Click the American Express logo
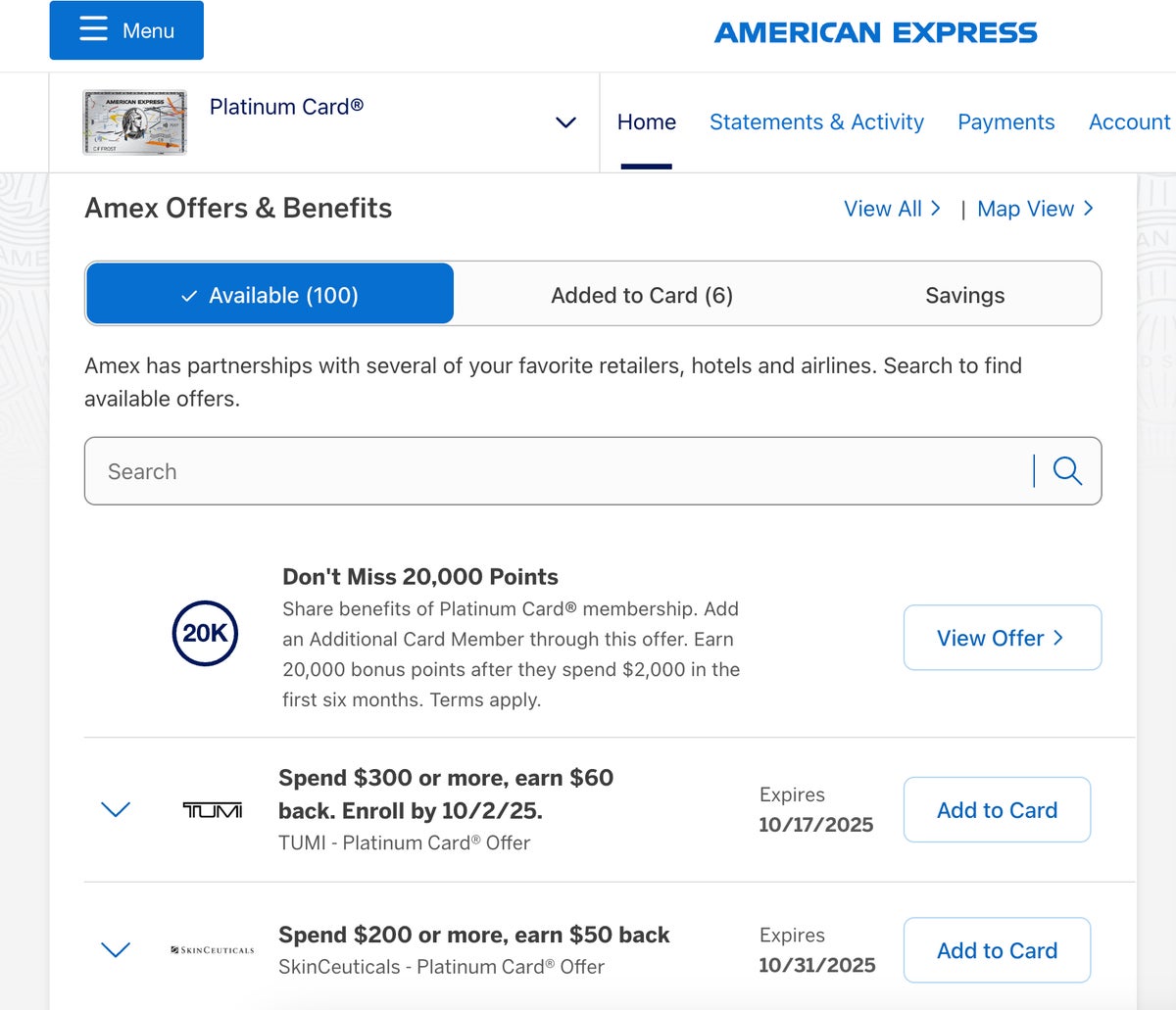The image size is (1176, 1010). [875, 32]
